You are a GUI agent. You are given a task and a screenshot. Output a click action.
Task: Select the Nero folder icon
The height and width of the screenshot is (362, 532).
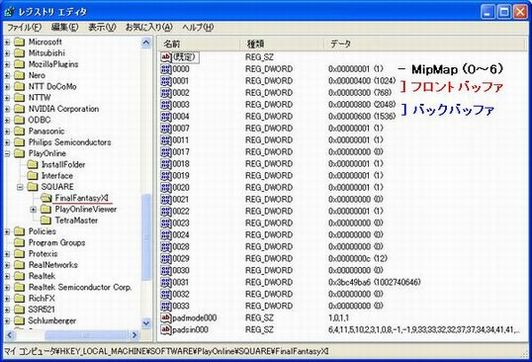click(x=19, y=75)
